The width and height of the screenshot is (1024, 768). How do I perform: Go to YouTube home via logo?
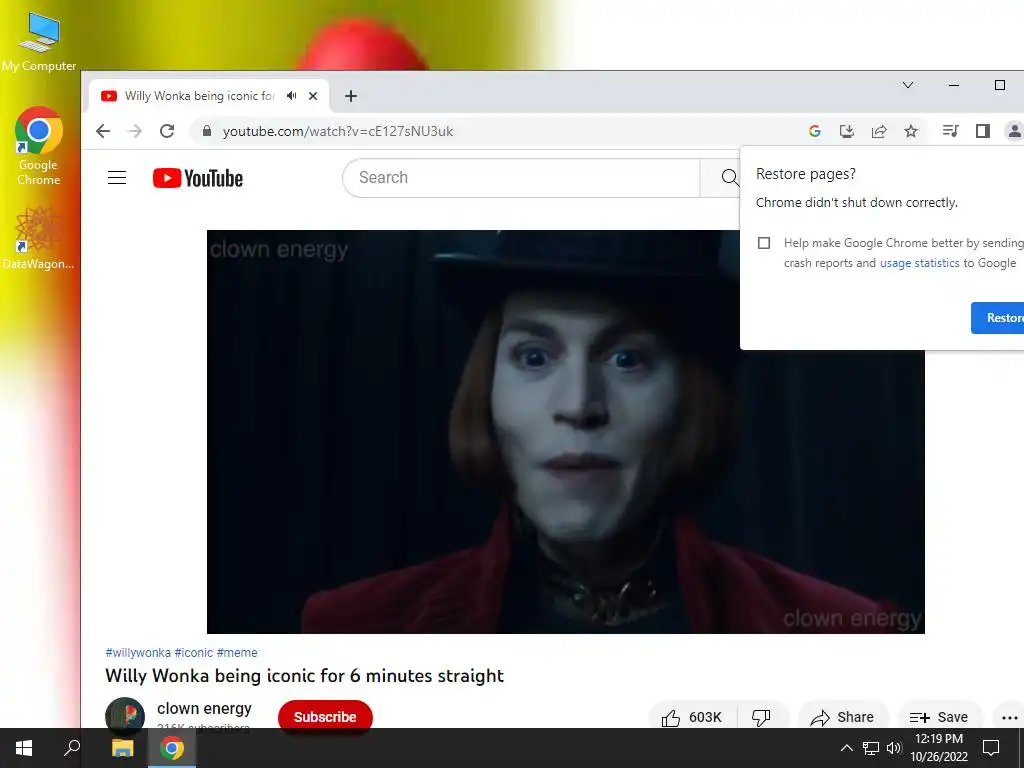pyautogui.click(x=198, y=178)
